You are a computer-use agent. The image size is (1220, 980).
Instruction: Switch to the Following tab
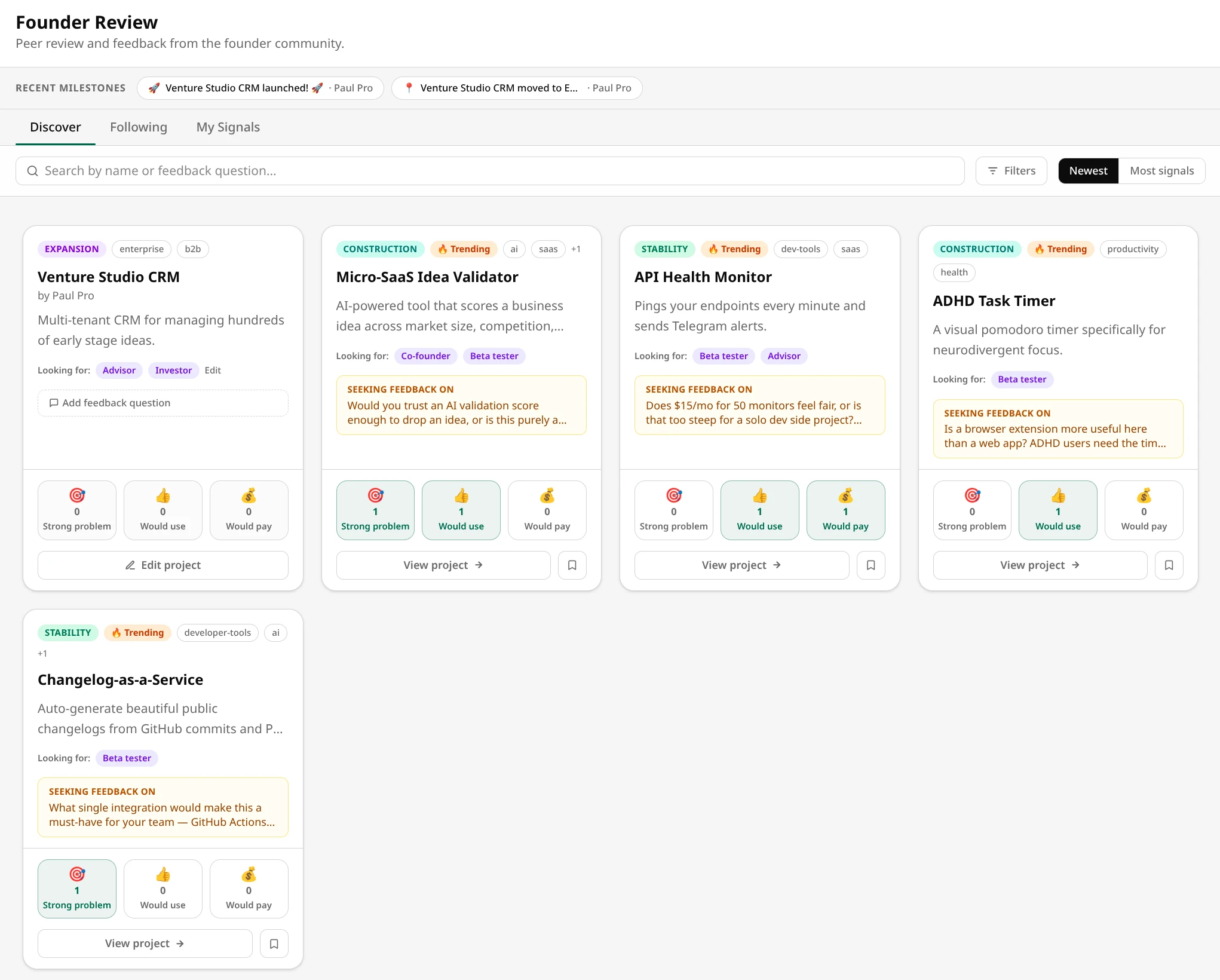coord(139,127)
